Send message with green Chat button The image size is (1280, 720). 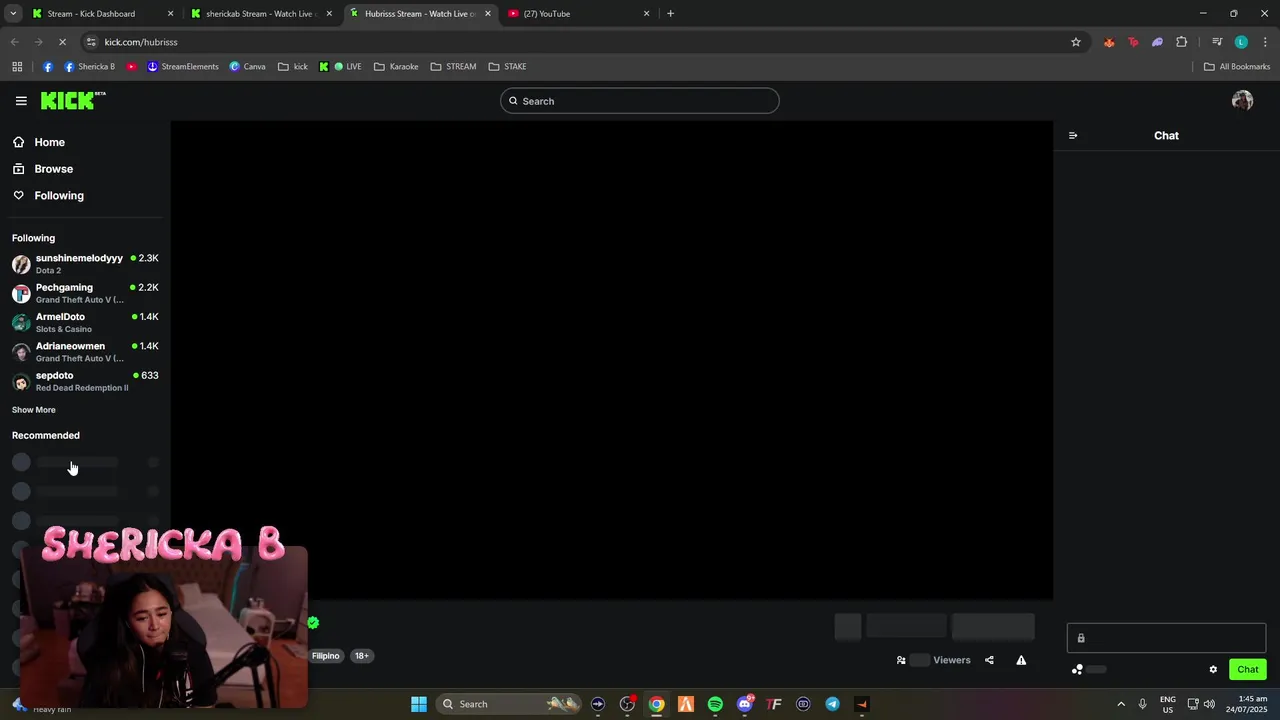pos(1248,669)
